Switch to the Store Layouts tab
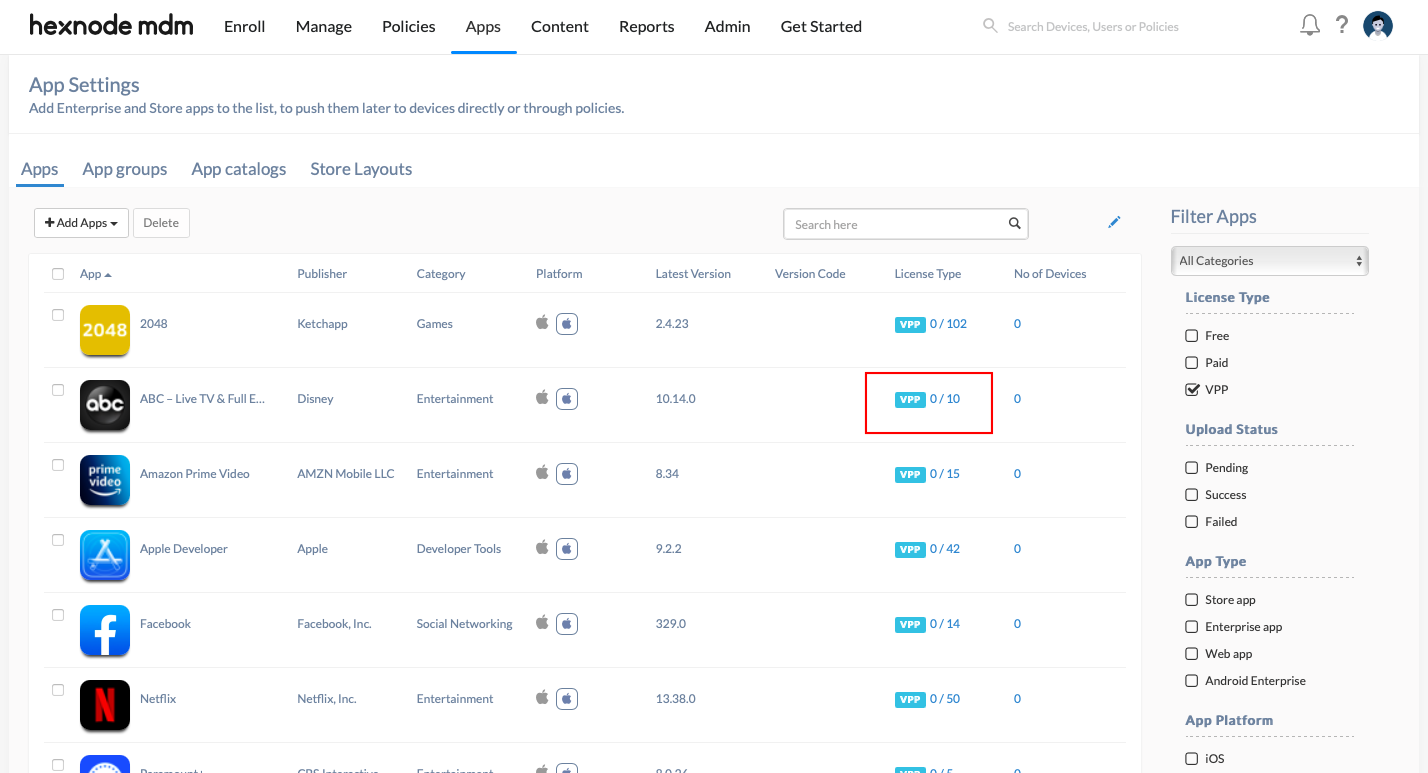Image resolution: width=1428 pixels, height=773 pixels. [361, 169]
